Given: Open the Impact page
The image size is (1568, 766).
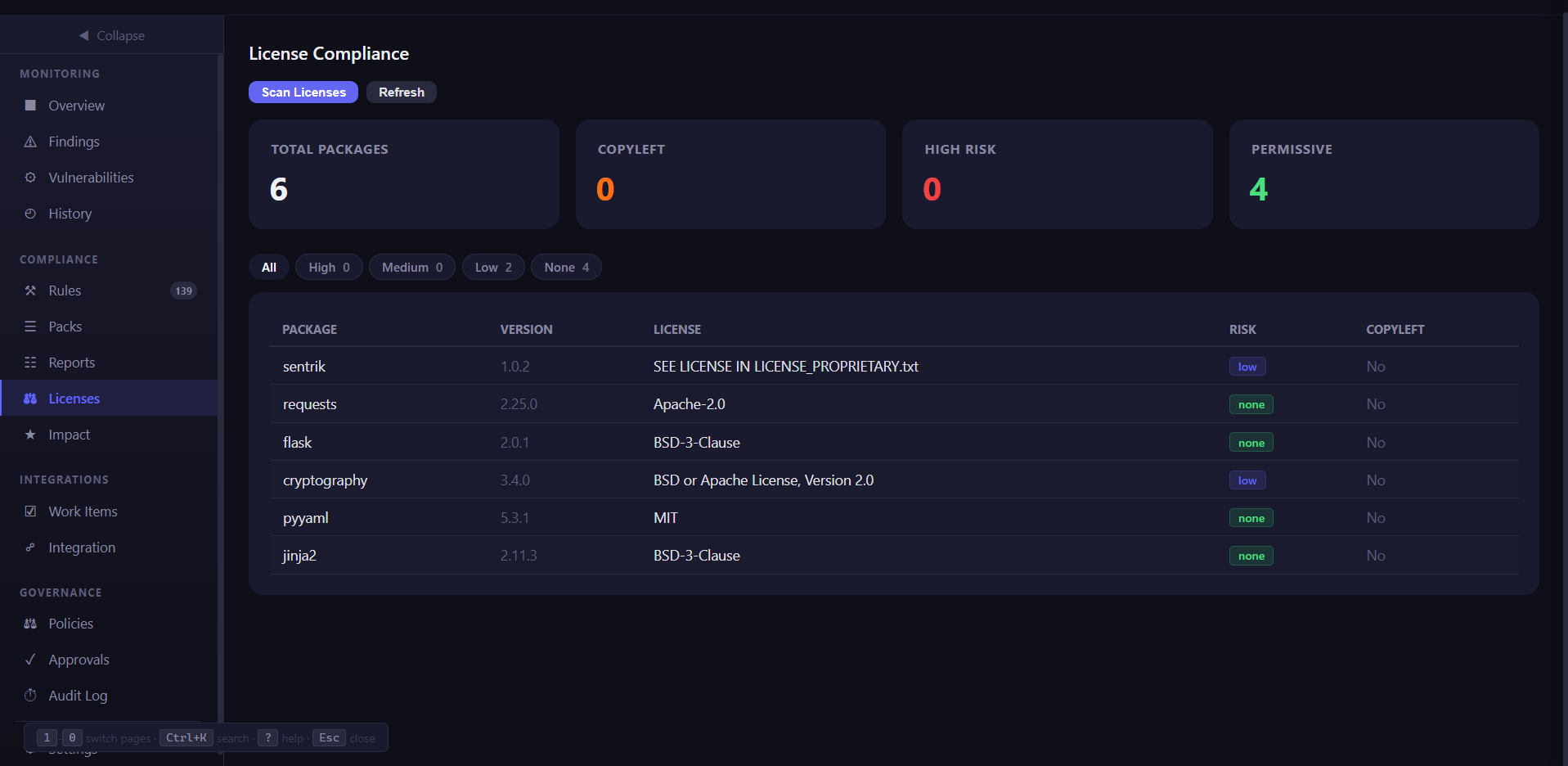Looking at the screenshot, I should [109, 435].
